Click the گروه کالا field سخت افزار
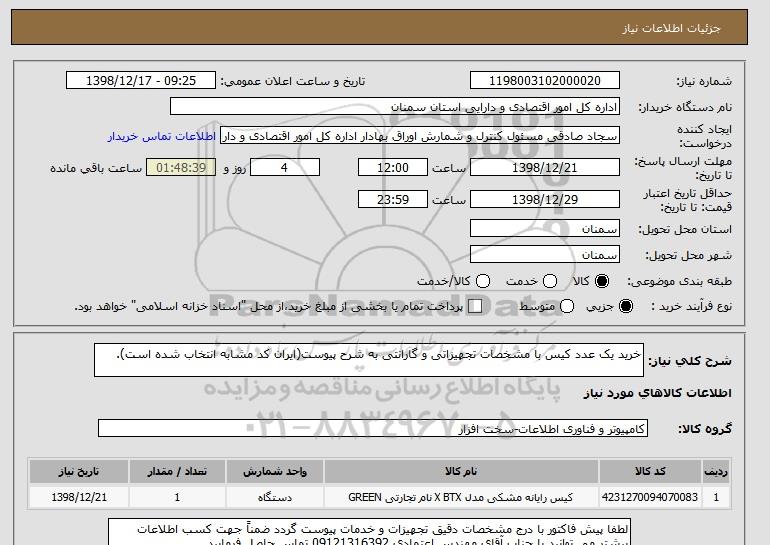Image resolution: width=770 pixels, height=545 pixels. (373, 428)
